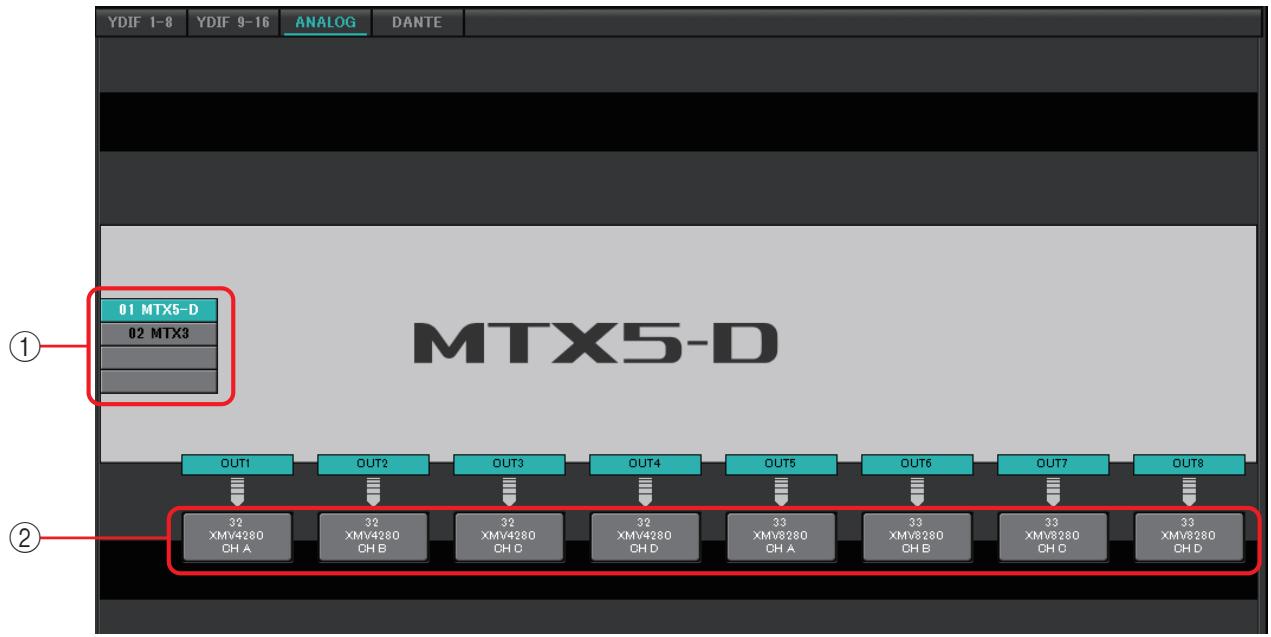Click the OUT3 output label
This screenshot has width=1271, height=637.
(509, 464)
